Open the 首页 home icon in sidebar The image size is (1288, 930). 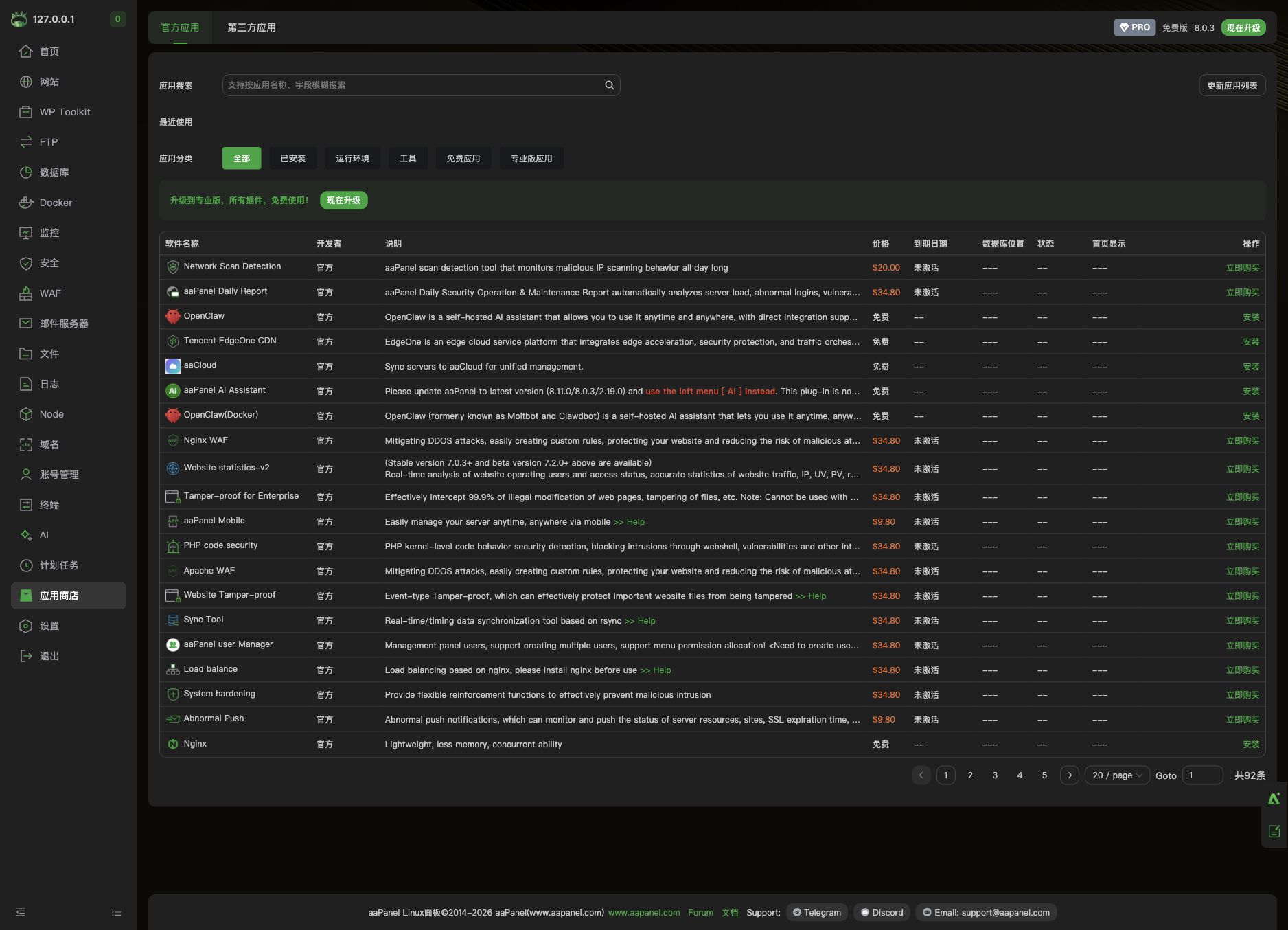26,52
